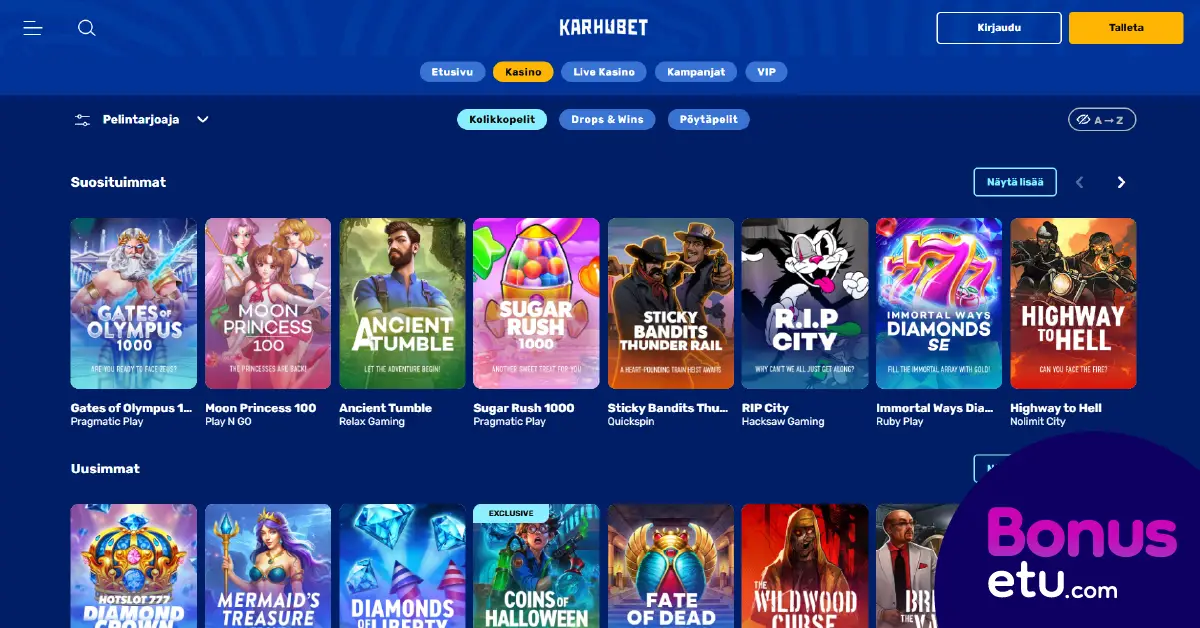
Task: Choose the Pöytäpelit category
Action: click(709, 120)
